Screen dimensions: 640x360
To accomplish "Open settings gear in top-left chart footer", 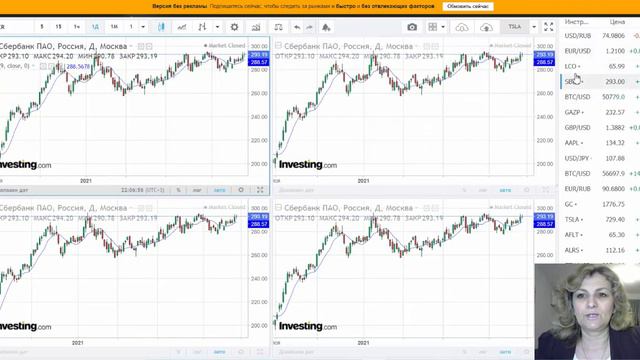I will pyautogui.click(x=241, y=190).
